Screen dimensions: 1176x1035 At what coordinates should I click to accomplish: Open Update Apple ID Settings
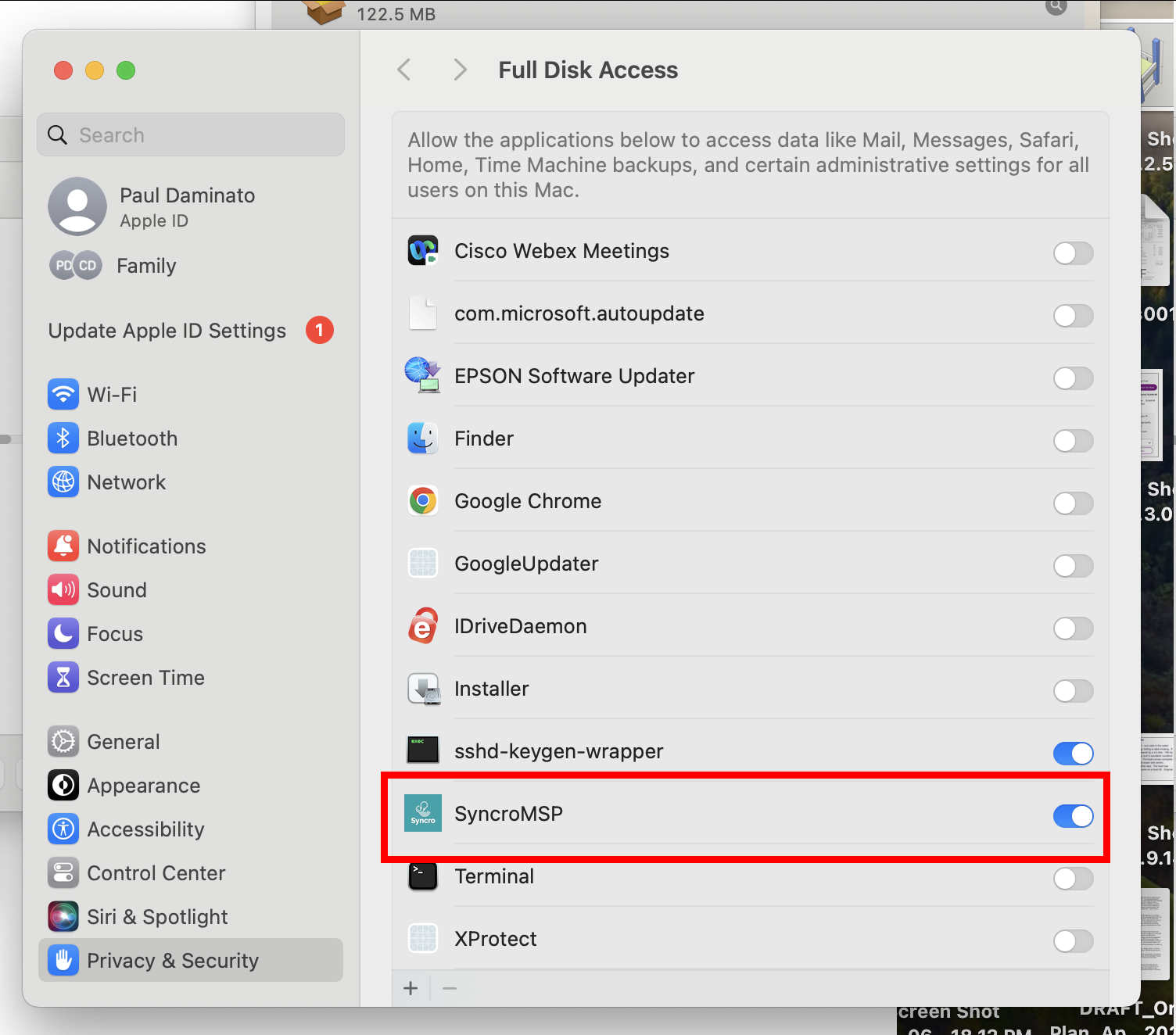click(x=167, y=331)
